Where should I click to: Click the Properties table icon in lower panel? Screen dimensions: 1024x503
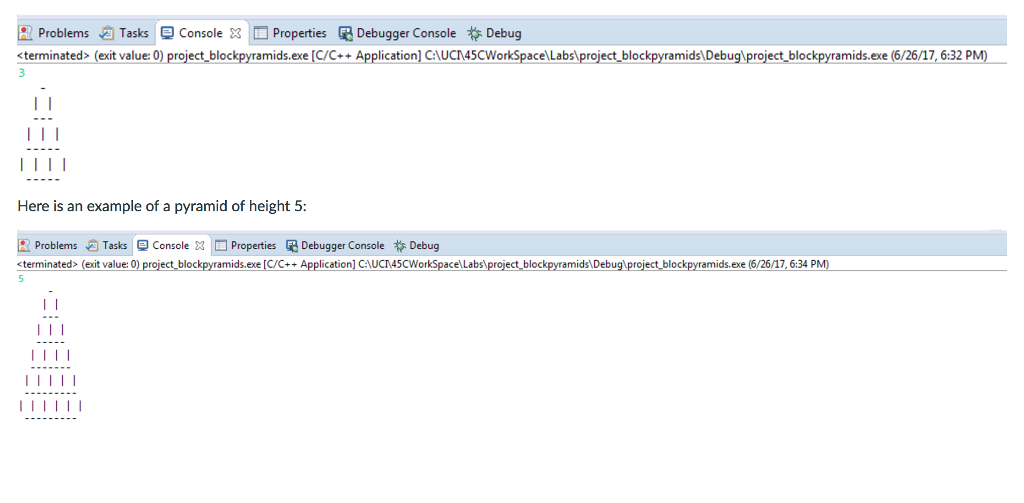click(x=221, y=246)
